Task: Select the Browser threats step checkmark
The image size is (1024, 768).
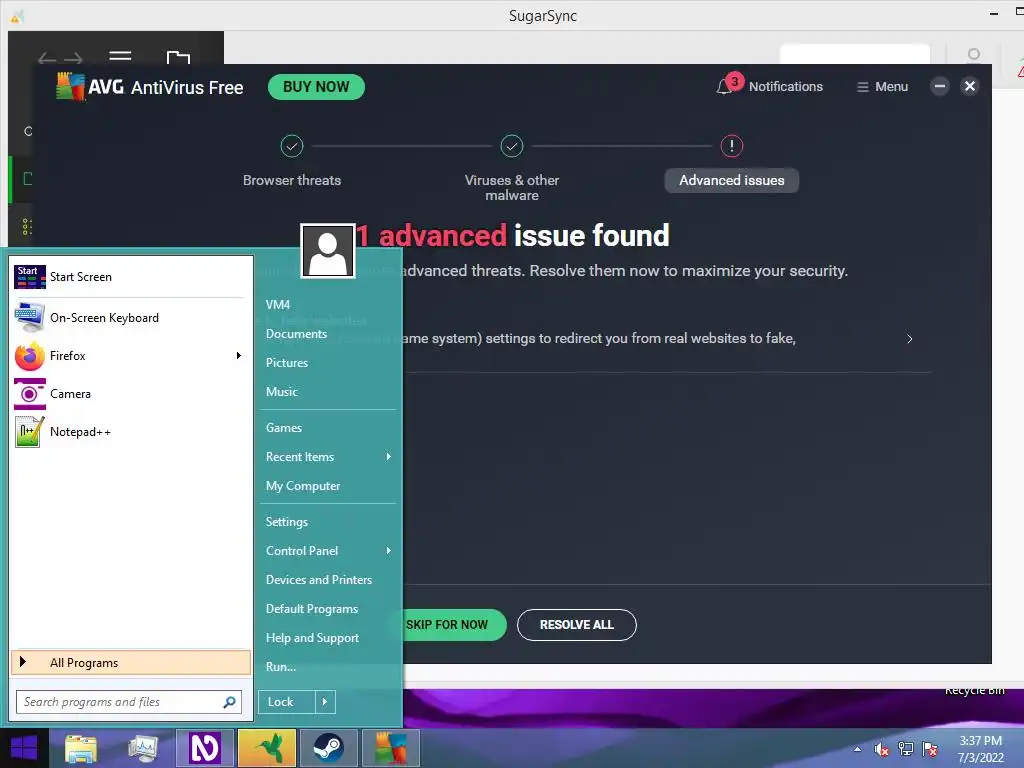Action: coord(292,146)
